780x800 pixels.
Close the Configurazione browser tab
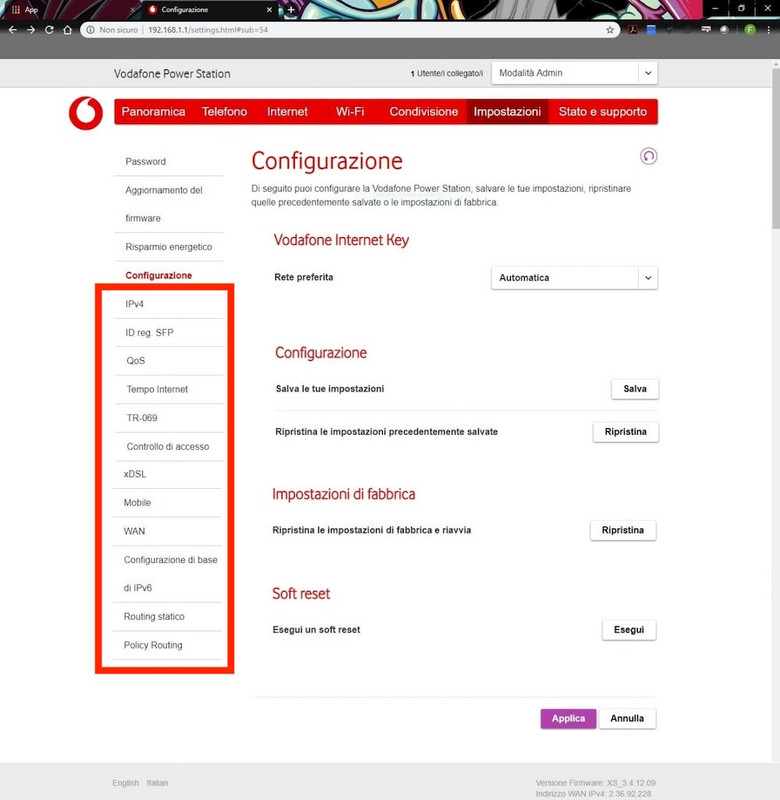[269, 10]
